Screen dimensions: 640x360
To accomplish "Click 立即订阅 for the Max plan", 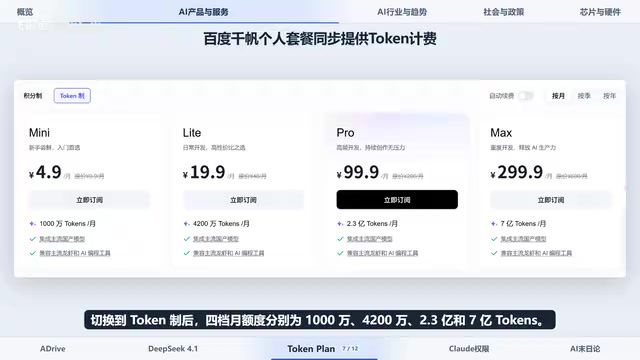I will pos(551,200).
